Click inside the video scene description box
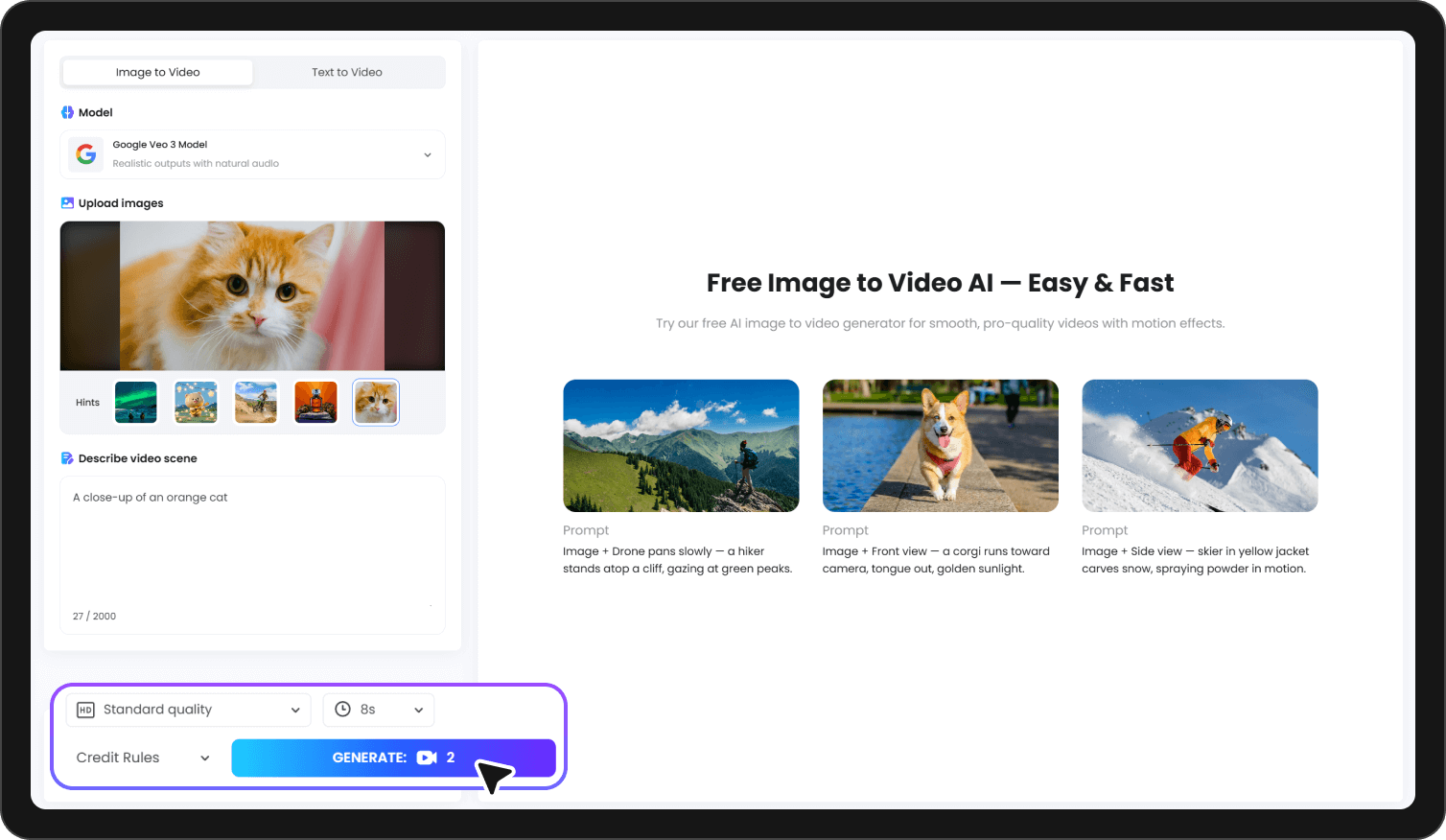Viewport: 1446px width, 840px height. coord(252,547)
